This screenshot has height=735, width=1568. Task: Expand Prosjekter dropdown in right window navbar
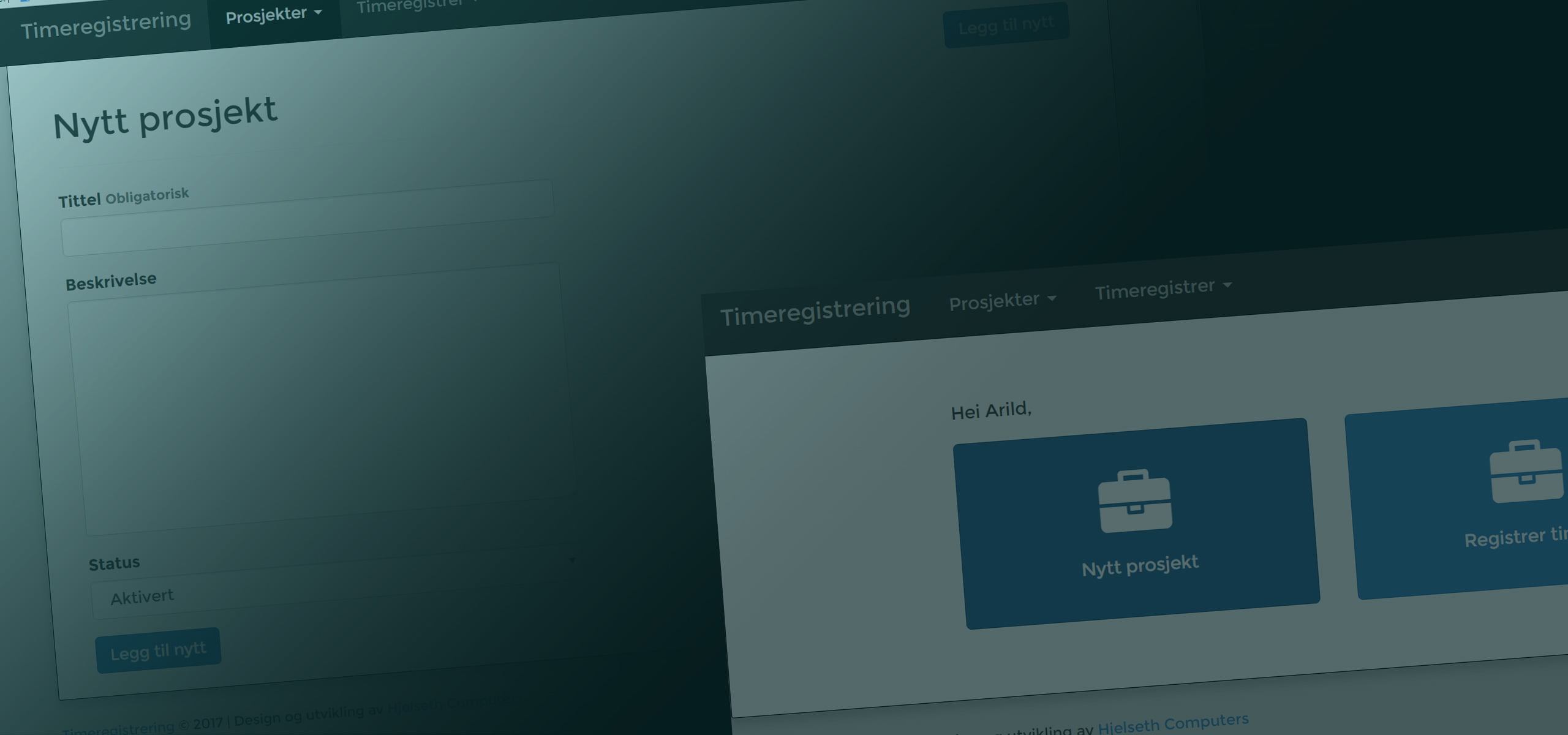tap(1003, 300)
